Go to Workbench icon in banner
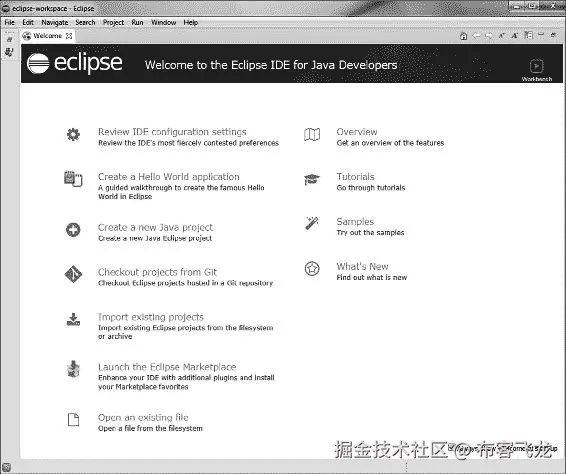 (536, 66)
